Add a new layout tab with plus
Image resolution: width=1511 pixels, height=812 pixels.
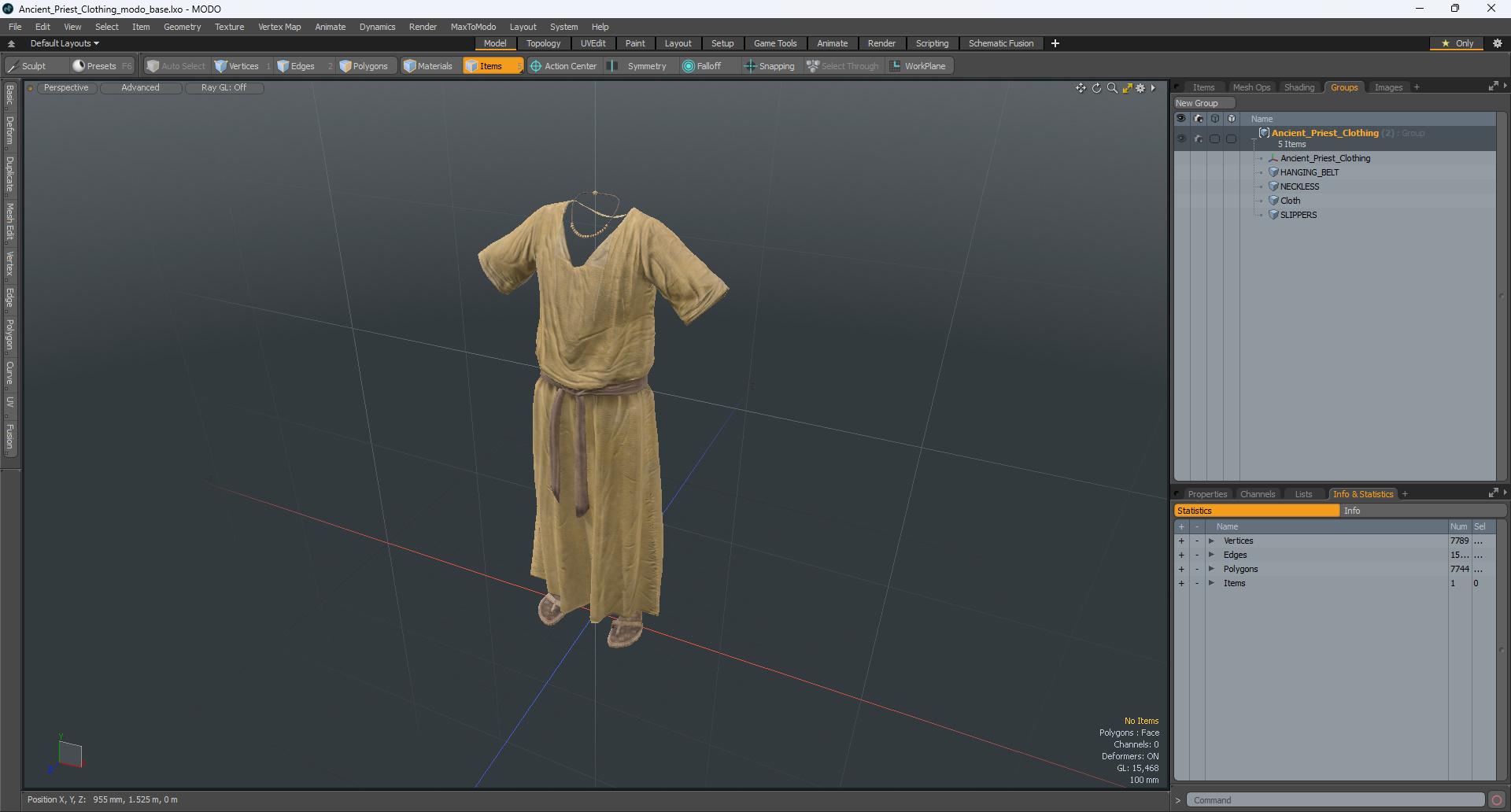[x=1055, y=43]
